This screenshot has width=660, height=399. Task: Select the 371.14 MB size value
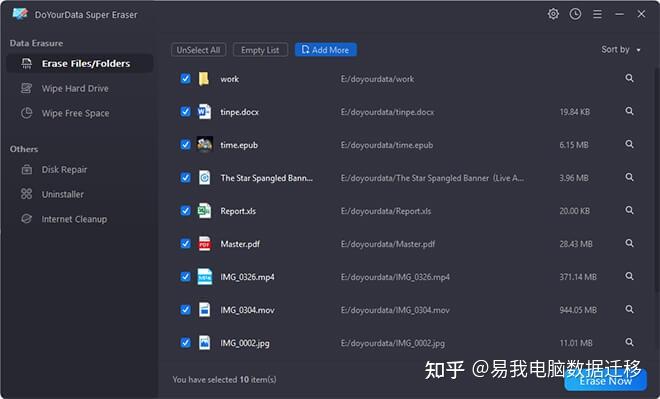click(x=578, y=277)
